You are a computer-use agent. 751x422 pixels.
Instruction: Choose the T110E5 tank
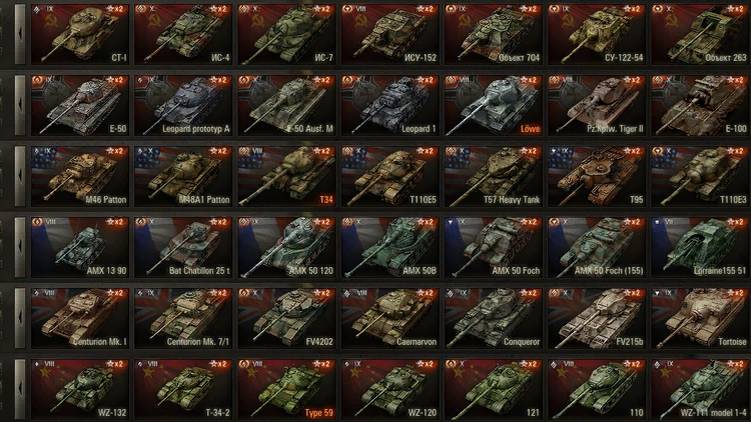(x=390, y=176)
